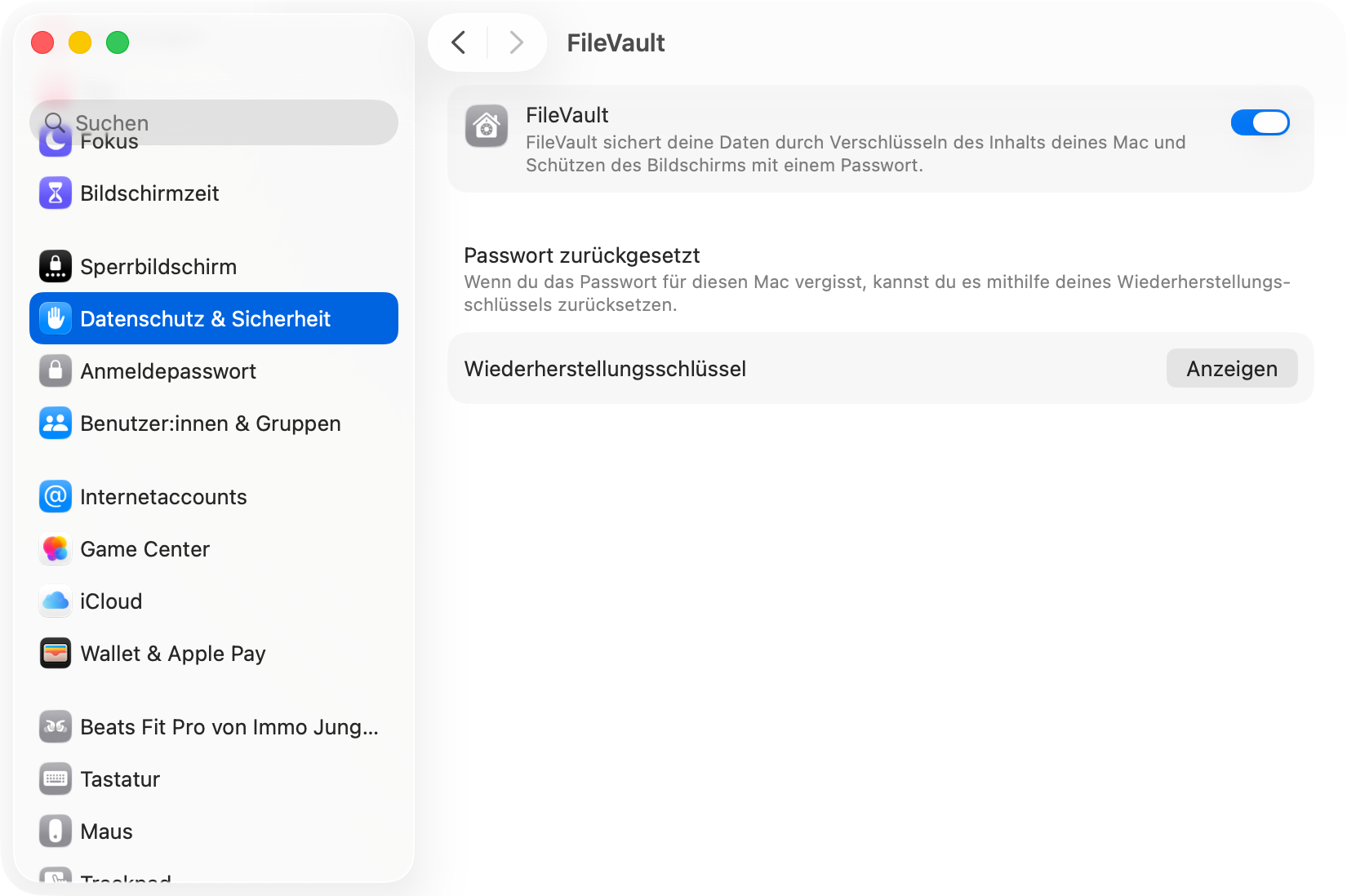Click the Game Center icon
This screenshot has height=896, width=1347.
[x=56, y=549]
